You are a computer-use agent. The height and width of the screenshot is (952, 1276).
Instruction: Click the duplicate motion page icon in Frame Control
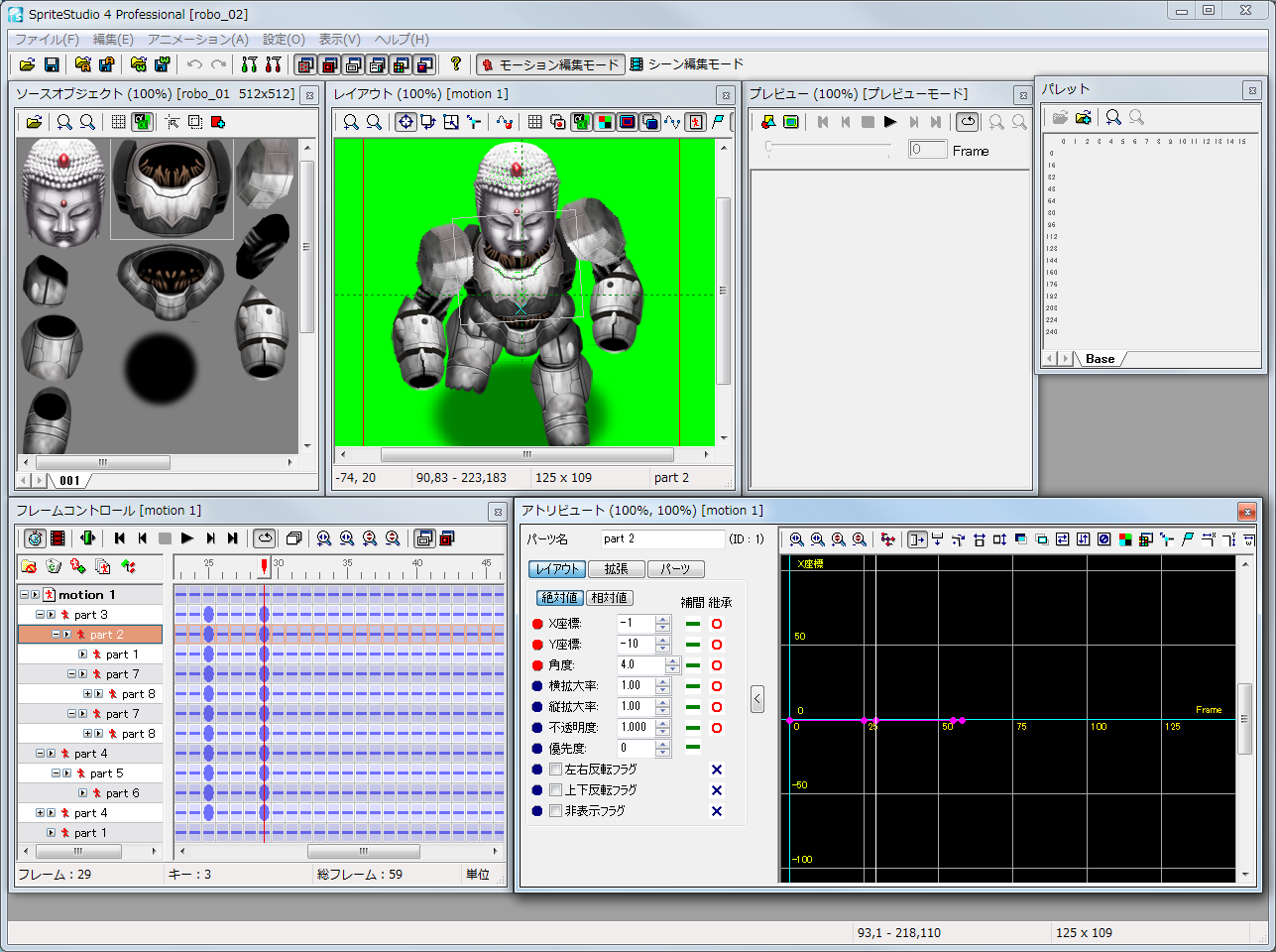coord(102,566)
